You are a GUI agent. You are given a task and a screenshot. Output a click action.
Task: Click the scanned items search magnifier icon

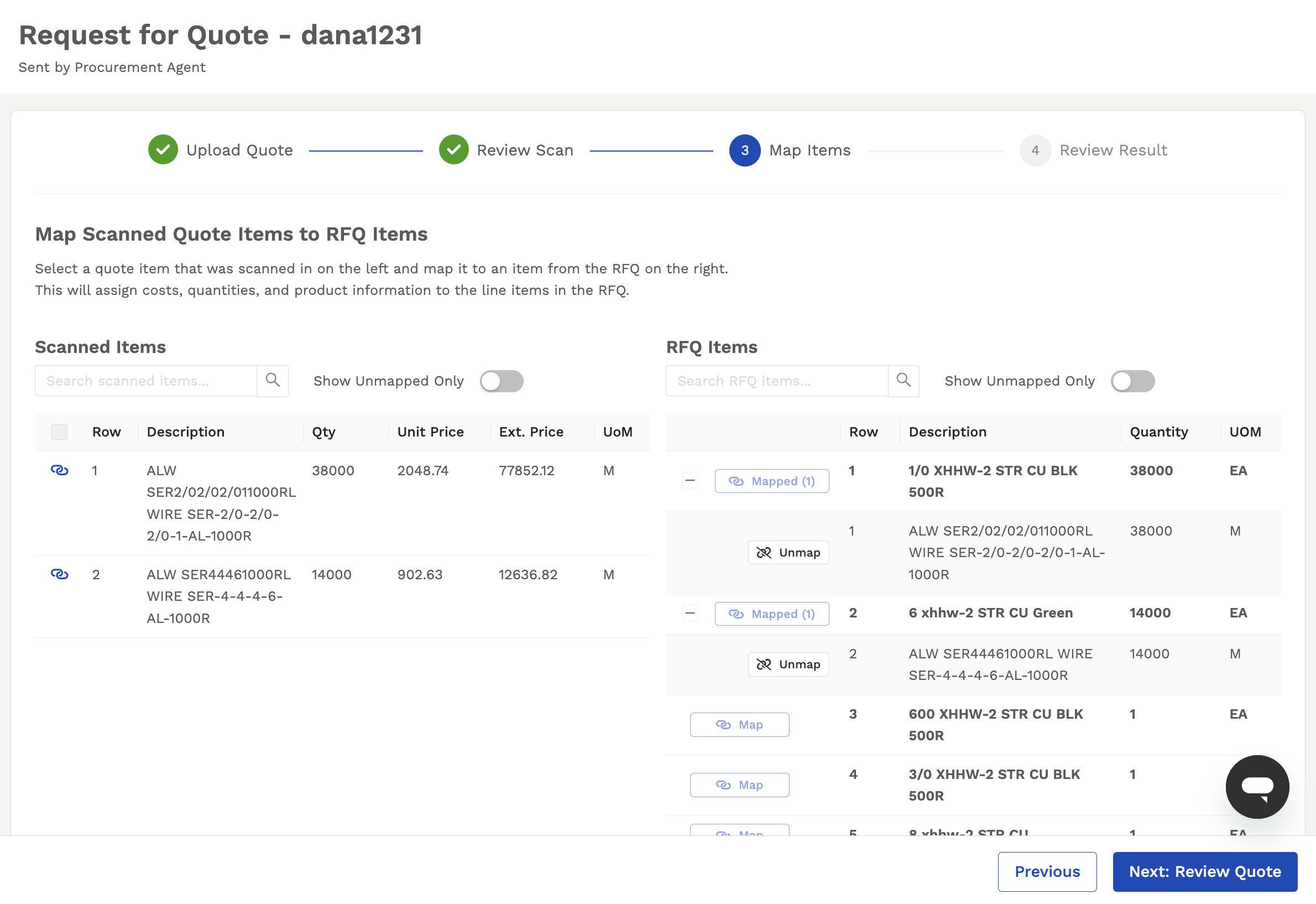[273, 381]
